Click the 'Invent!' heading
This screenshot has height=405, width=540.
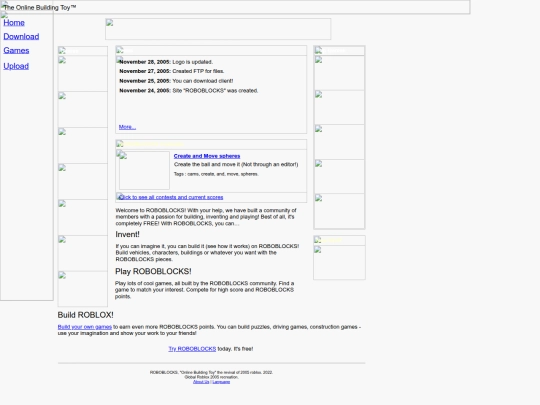[x=127, y=235]
